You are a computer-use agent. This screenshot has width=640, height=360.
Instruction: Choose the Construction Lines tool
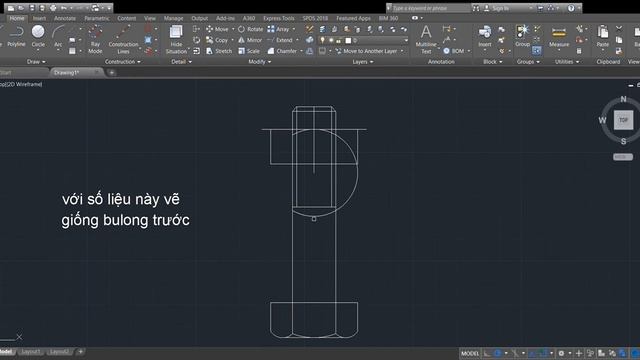(123, 40)
